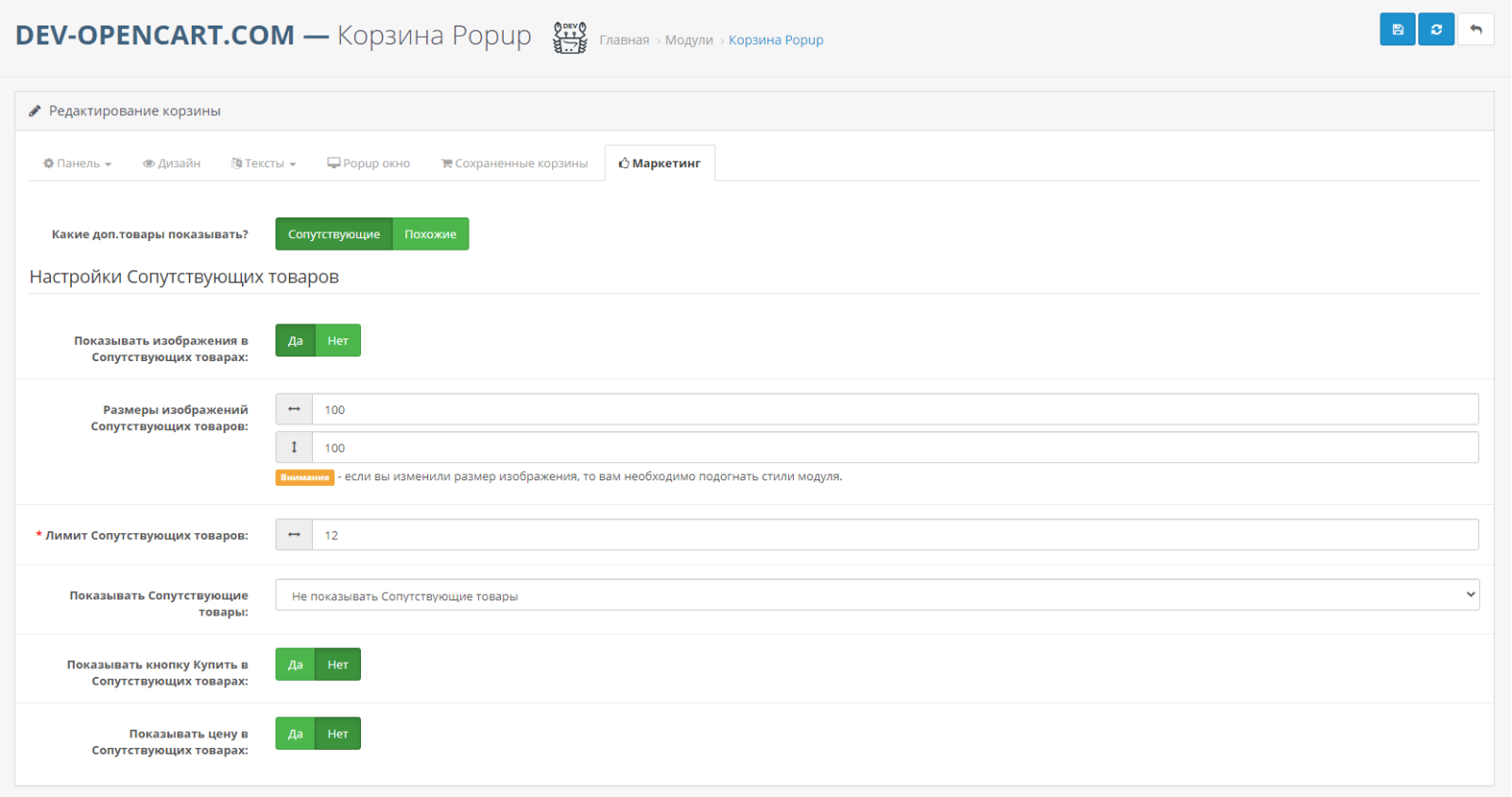Click the DEV crab logo icon

570,38
